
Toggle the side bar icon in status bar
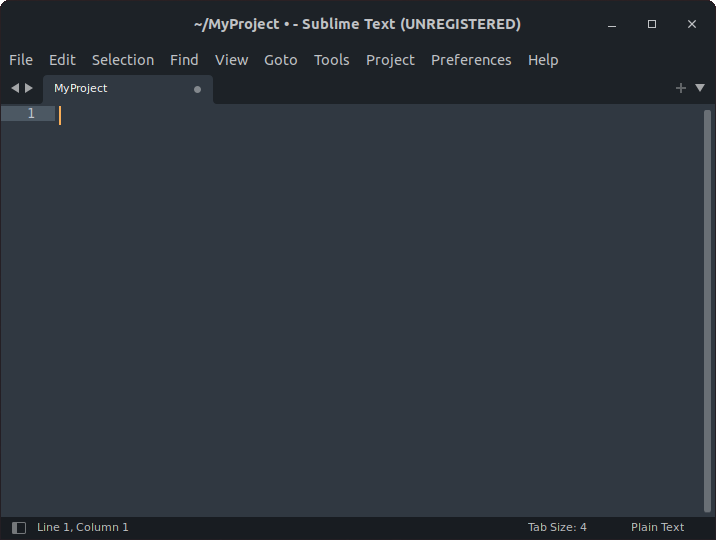tap(19, 528)
